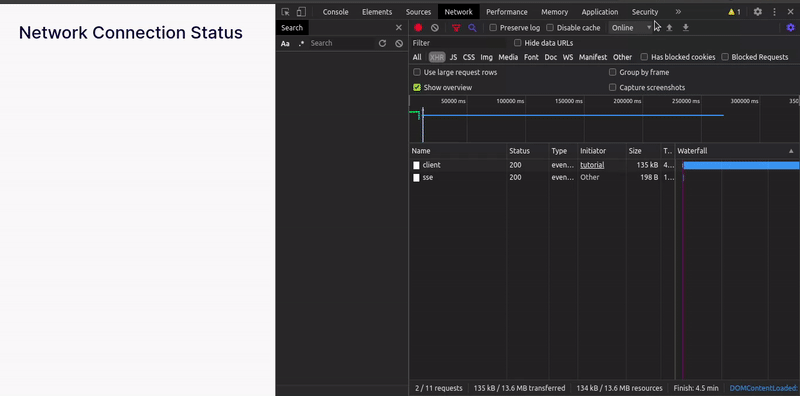Filter requests by XHR
The width and height of the screenshot is (800, 396).
pyautogui.click(x=437, y=57)
